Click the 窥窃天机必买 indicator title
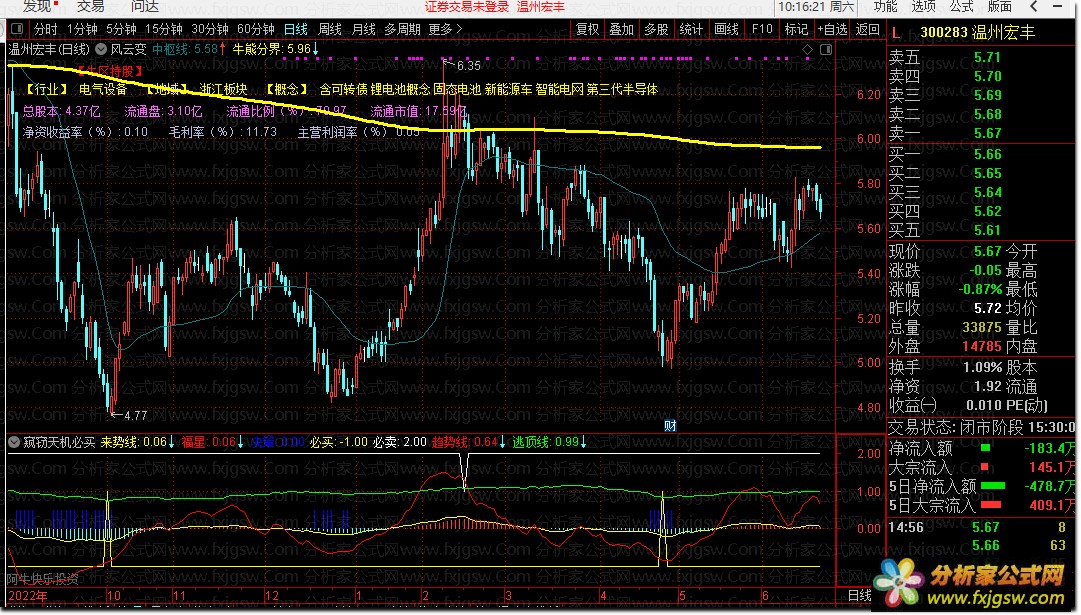 59,442
